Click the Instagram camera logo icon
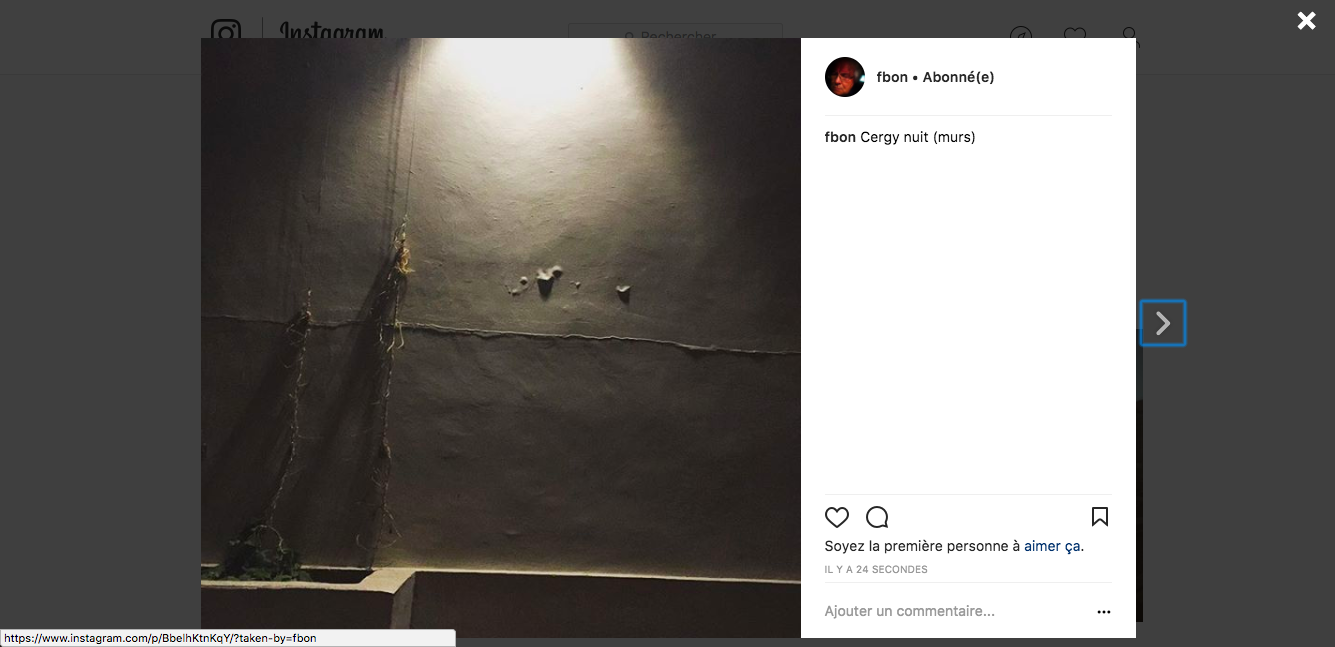 click(226, 31)
